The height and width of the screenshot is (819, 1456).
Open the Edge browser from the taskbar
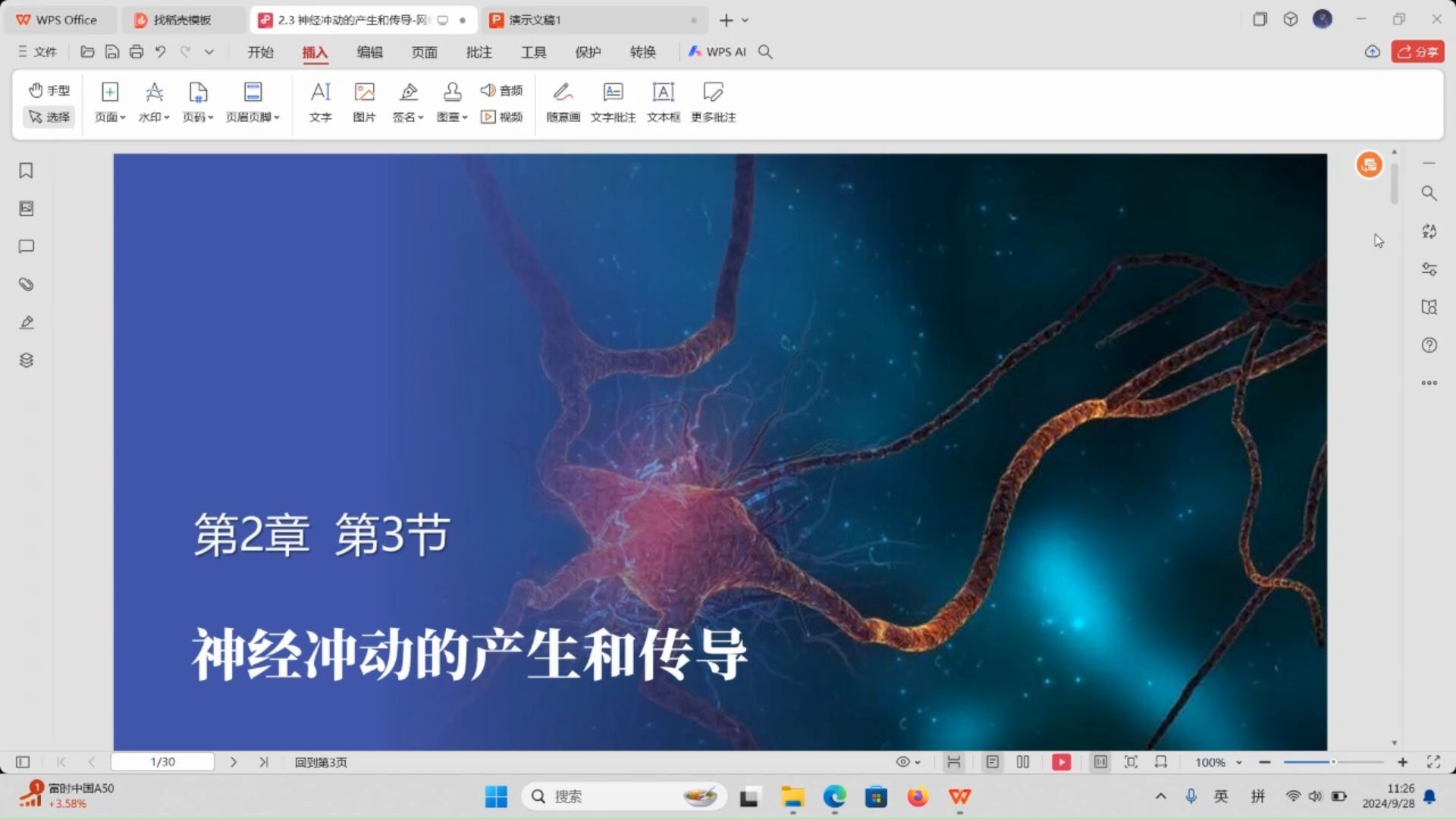point(834,797)
